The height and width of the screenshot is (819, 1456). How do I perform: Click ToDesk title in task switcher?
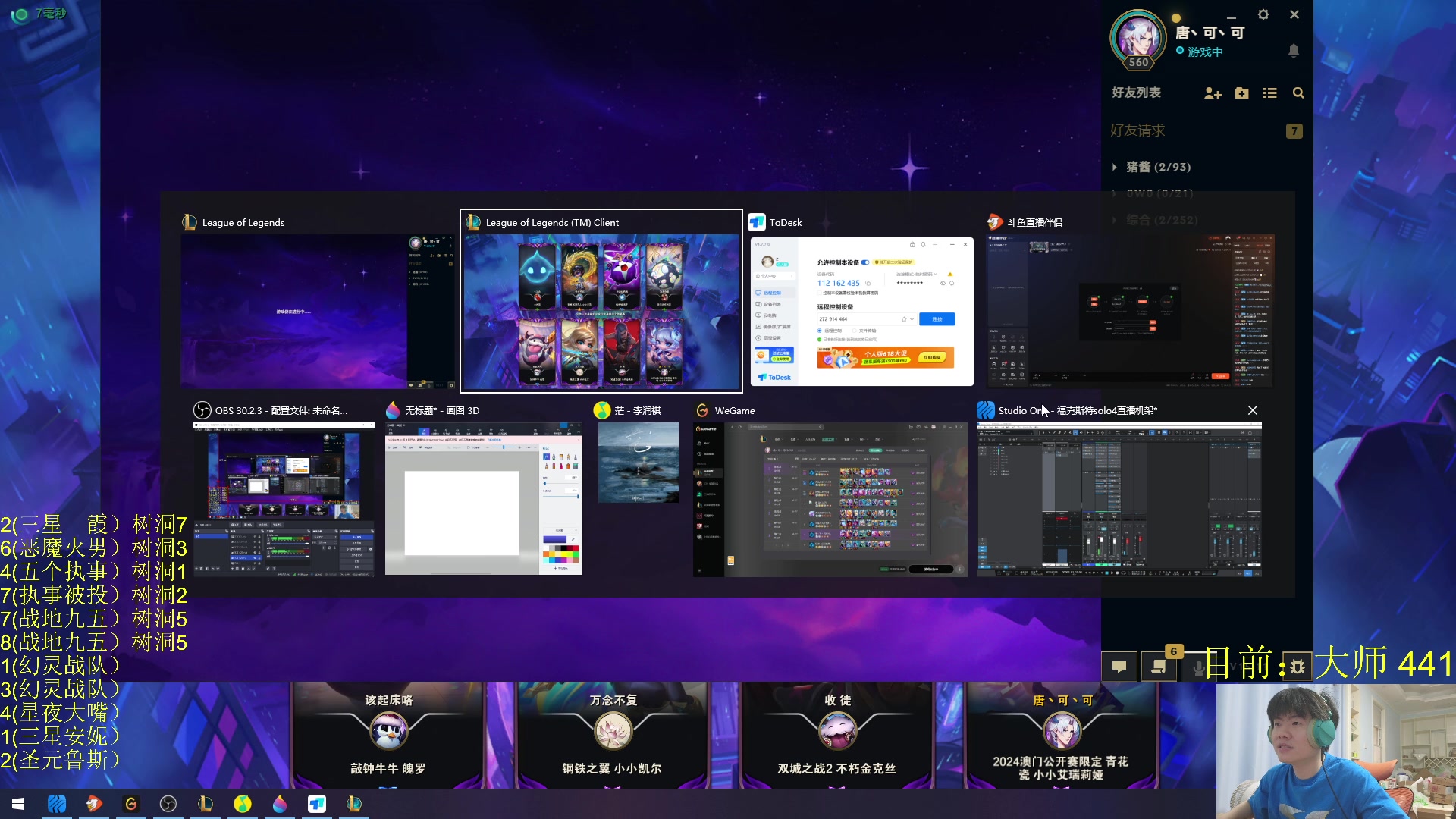pyautogui.click(x=785, y=222)
